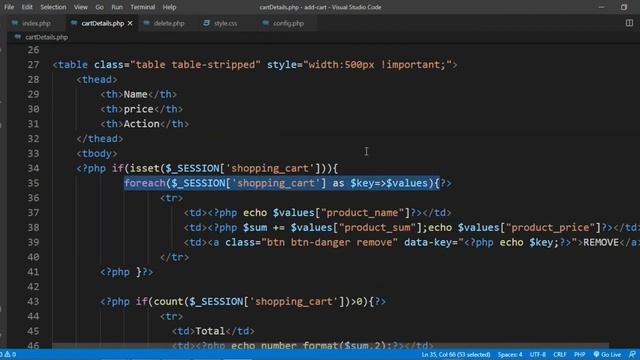640x360 pixels.
Task: Click the closing </thead> tag on line 32
Action: pyautogui.click(x=100, y=139)
